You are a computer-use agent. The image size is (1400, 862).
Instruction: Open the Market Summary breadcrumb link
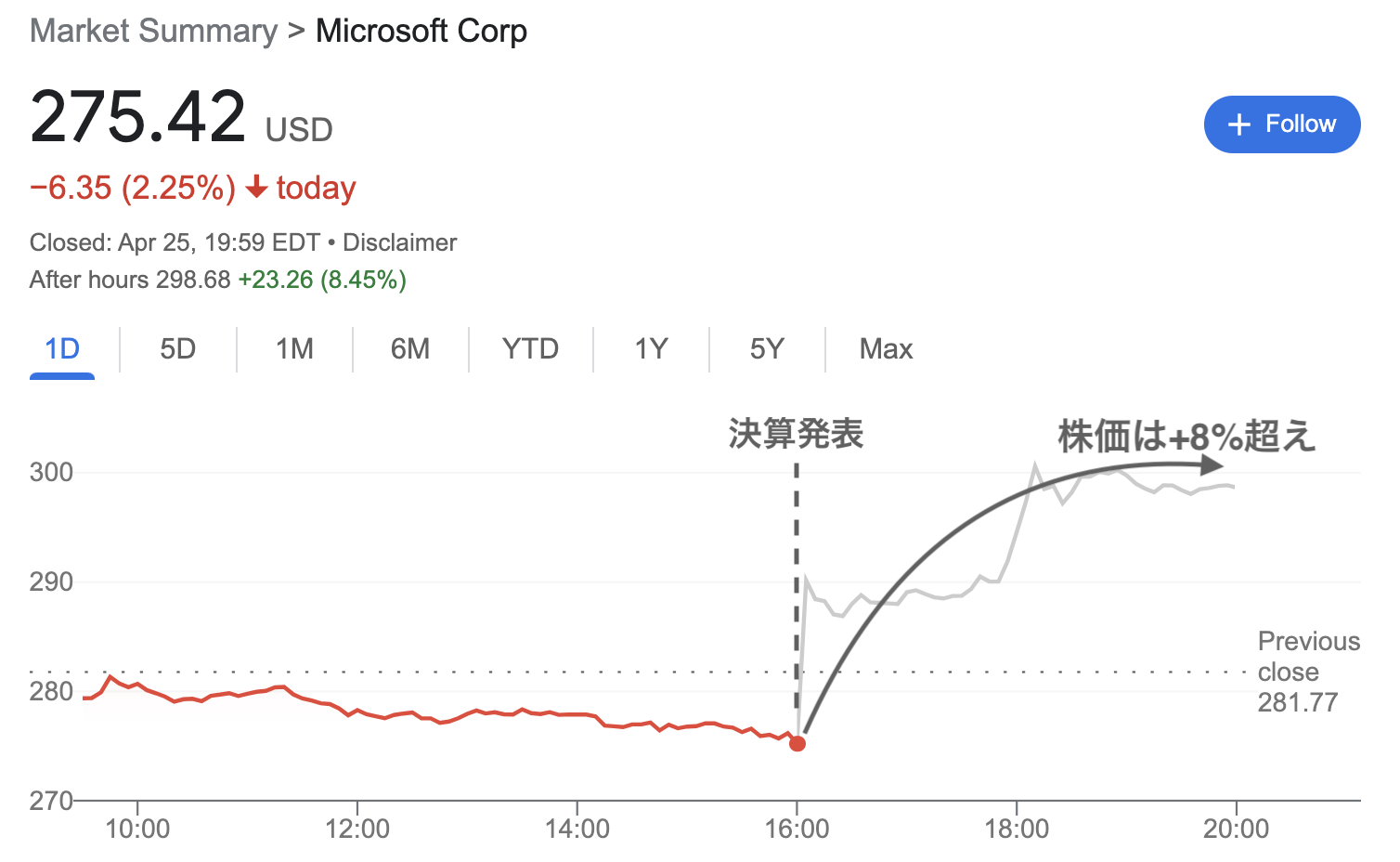153,31
